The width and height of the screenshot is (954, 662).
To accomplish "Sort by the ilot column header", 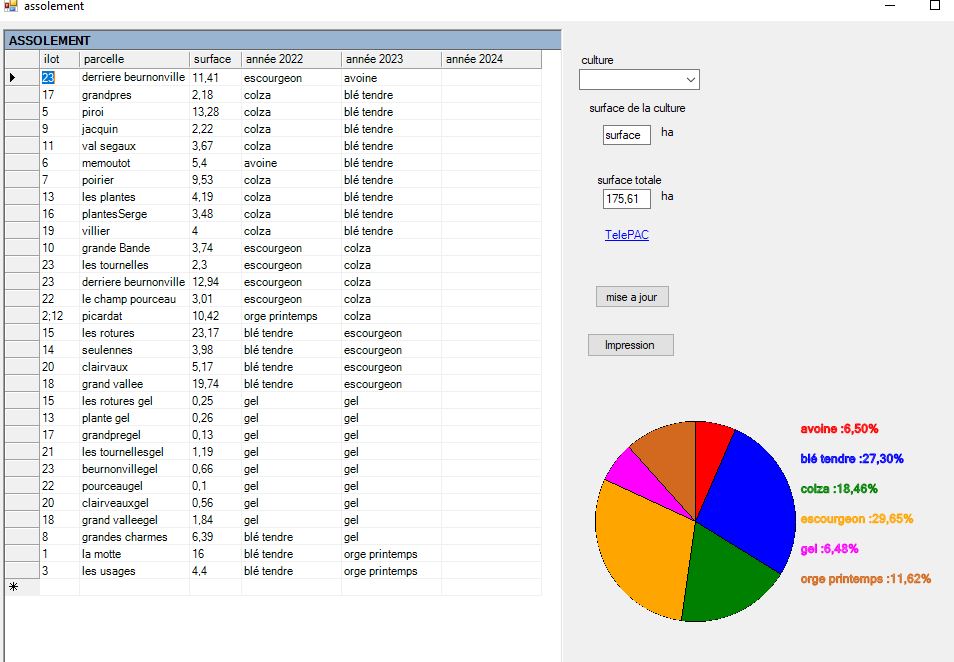I will 59,59.
